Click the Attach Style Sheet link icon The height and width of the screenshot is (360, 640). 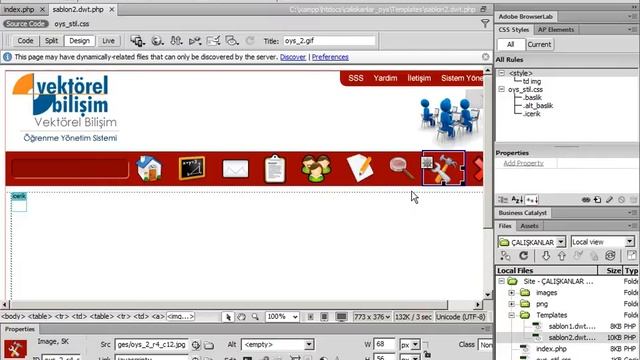point(586,200)
